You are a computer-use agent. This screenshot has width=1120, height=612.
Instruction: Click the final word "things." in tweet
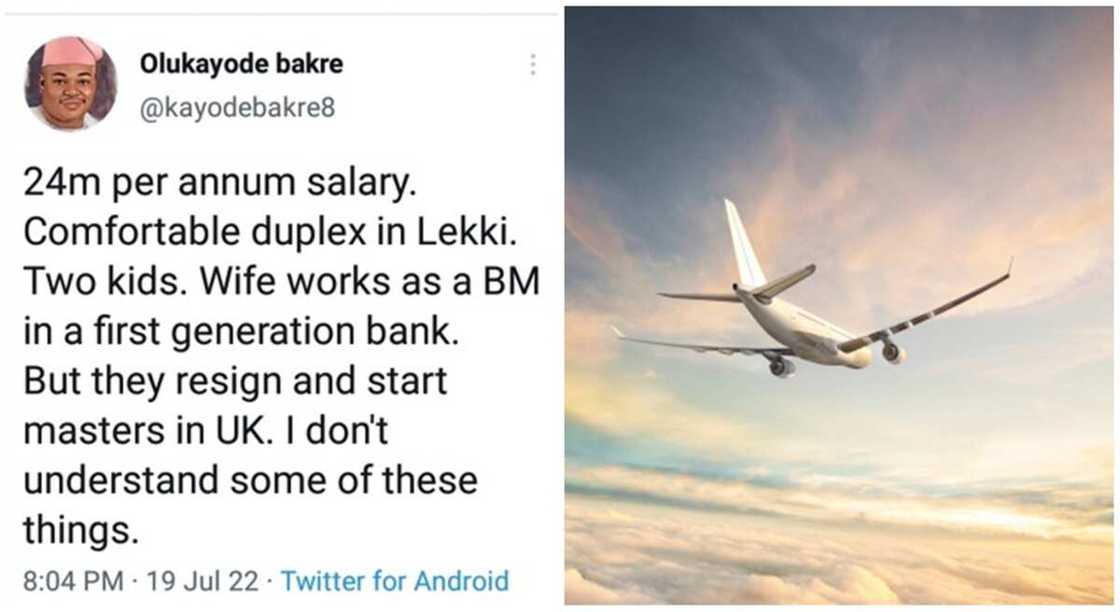[x=80, y=529]
